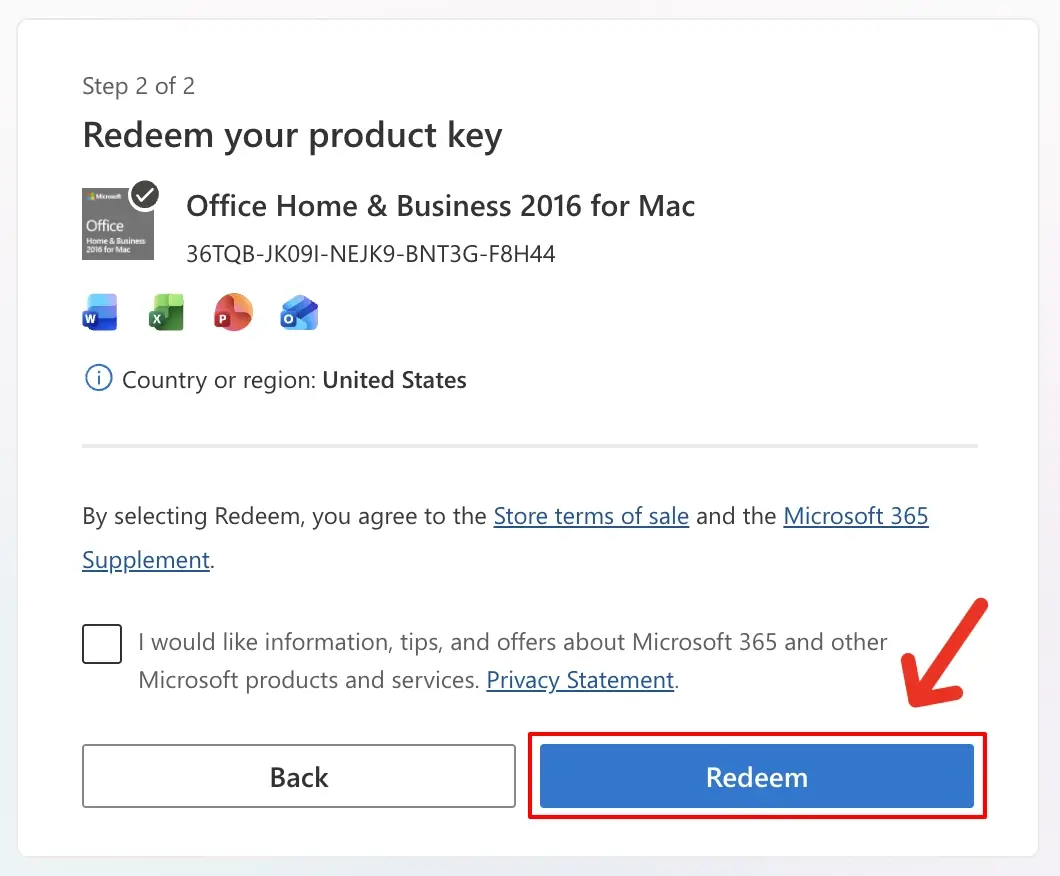Click the Step 2 of 2 label
1060x876 pixels.
coord(138,86)
